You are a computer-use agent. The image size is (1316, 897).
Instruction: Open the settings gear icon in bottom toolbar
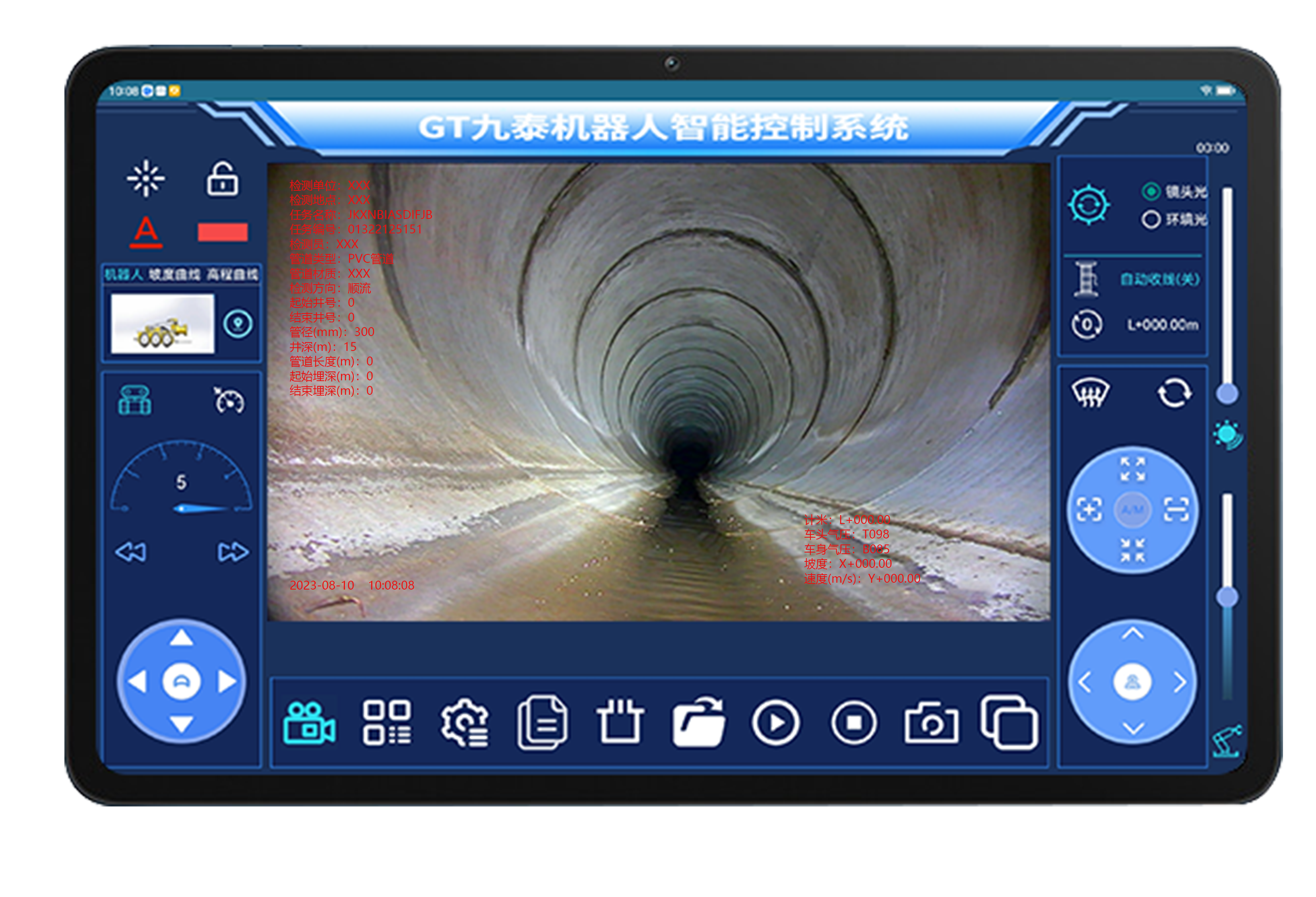click(x=465, y=723)
